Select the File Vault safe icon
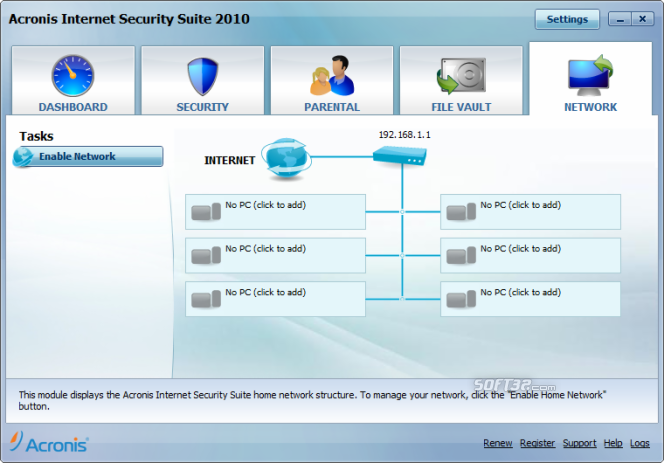The width and height of the screenshot is (664, 463). [461, 76]
